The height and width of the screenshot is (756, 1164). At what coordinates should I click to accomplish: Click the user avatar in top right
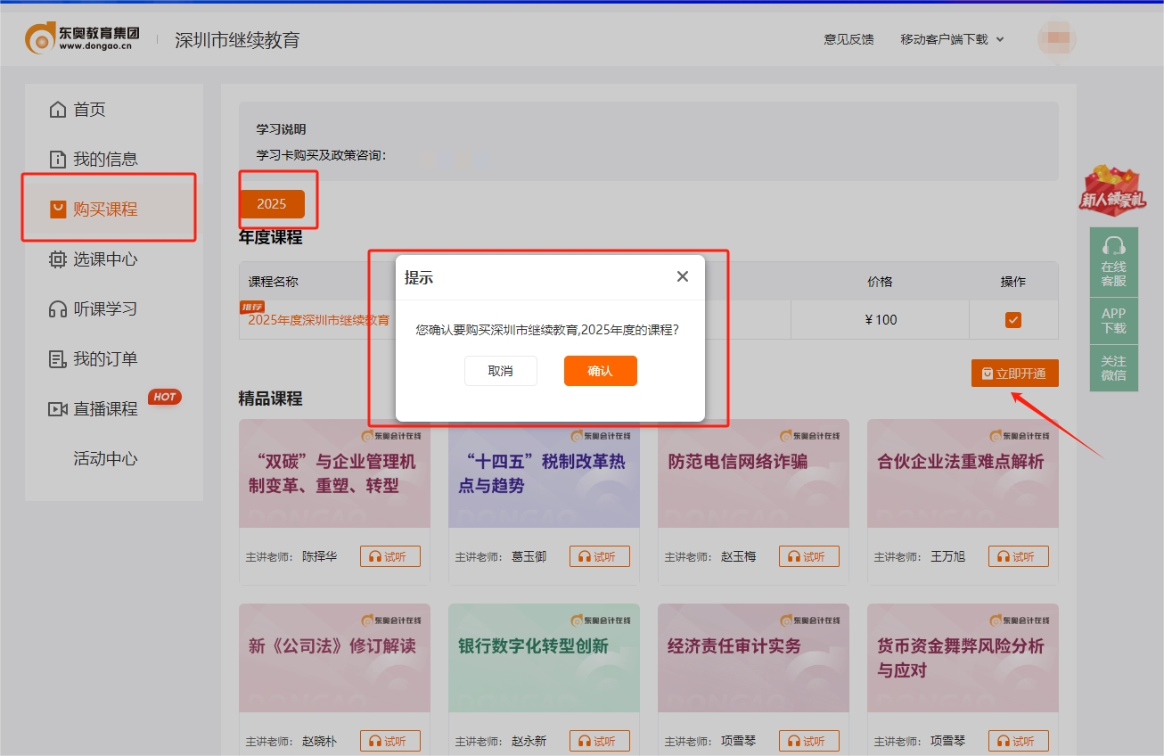tap(1057, 39)
